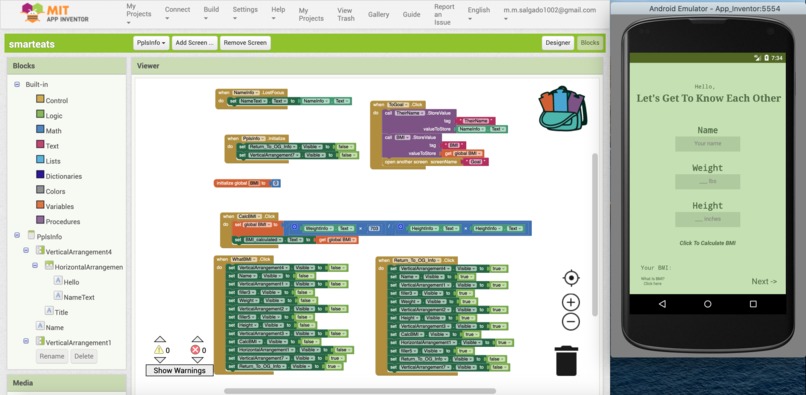Collapse the HorizontalArrangement node

[x=35, y=265]
